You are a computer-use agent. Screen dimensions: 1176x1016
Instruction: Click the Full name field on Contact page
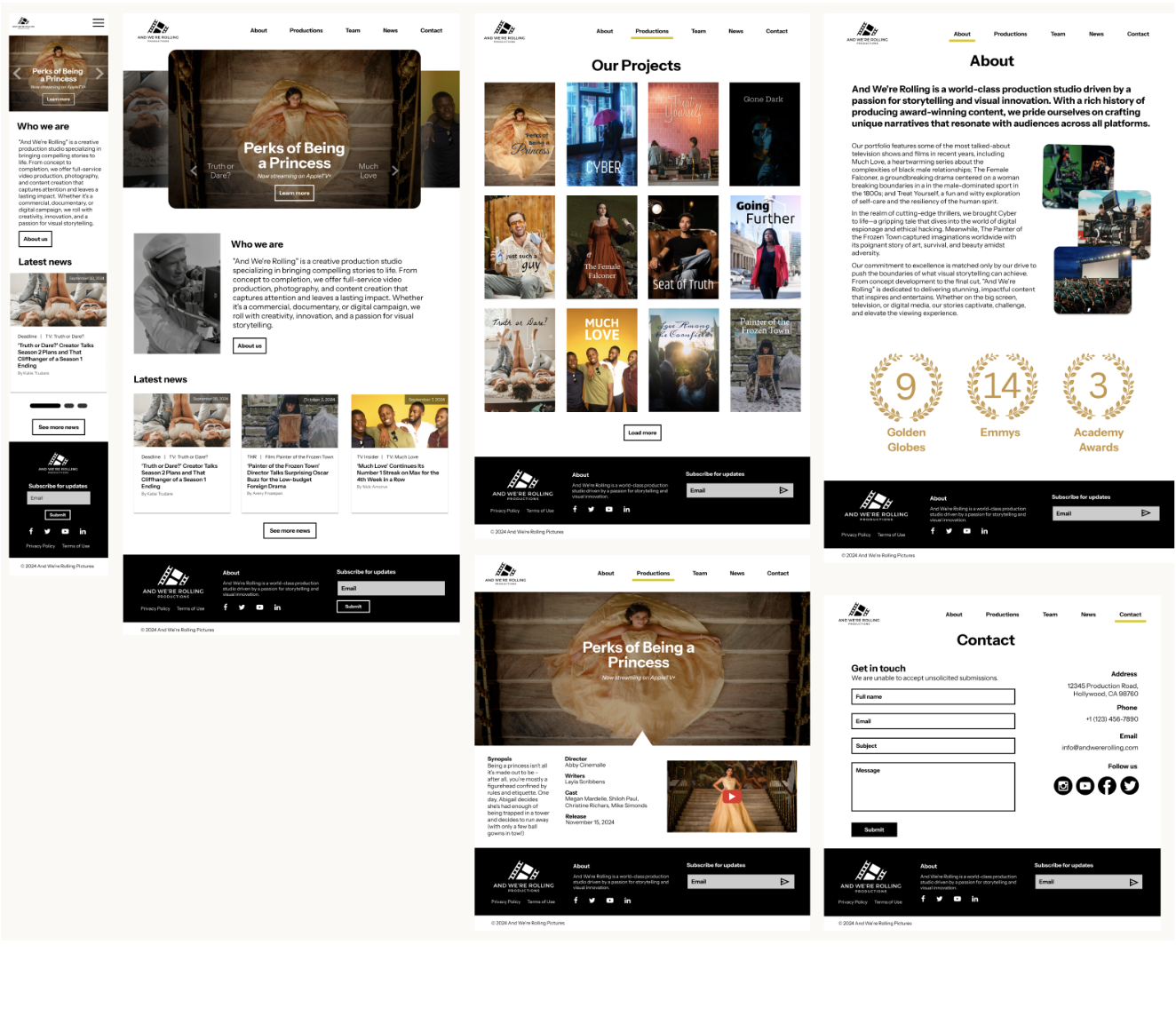point(933,697)
